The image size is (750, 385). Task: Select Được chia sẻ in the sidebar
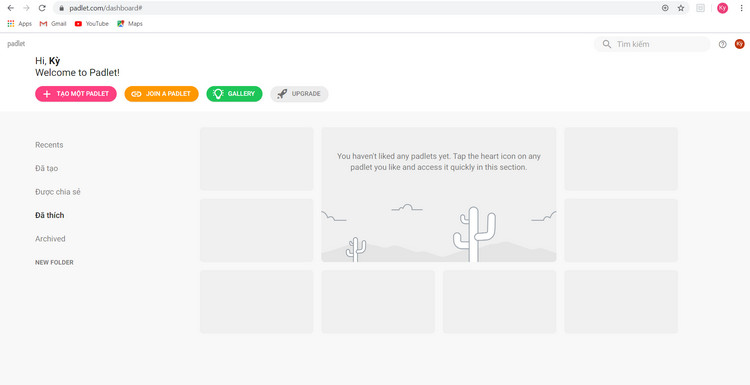tap(58, 192)
